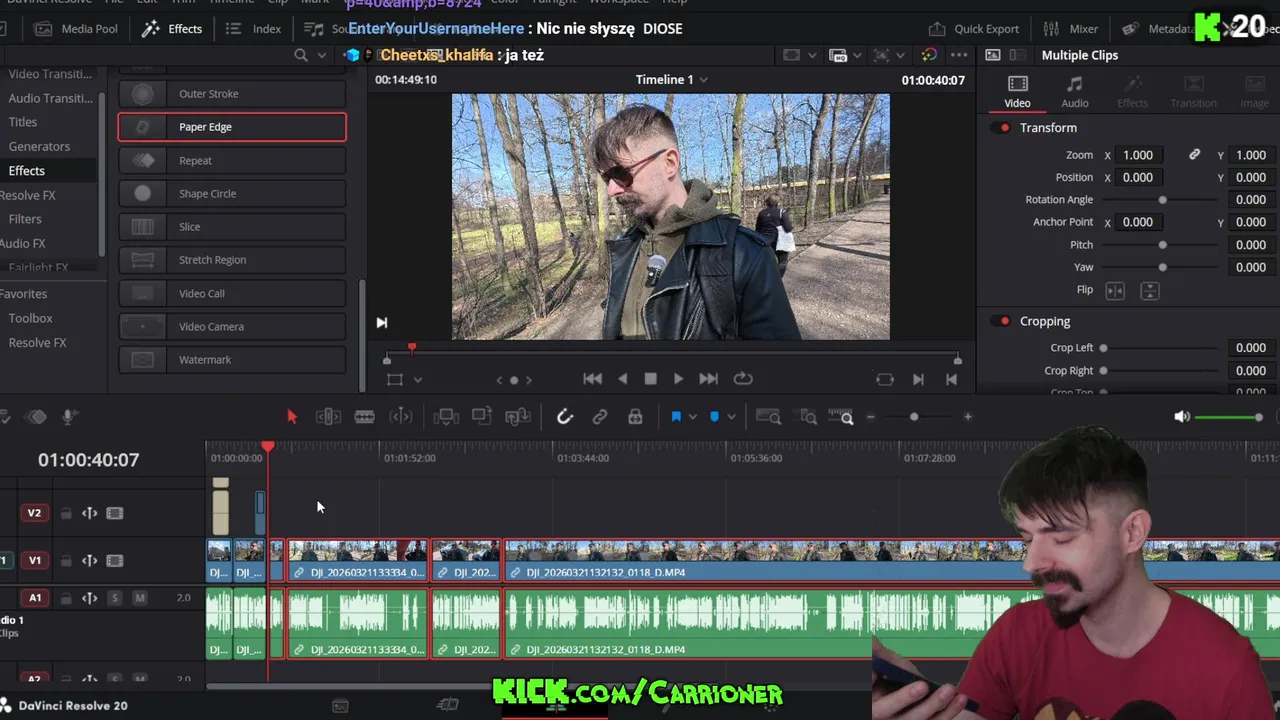The height and width of the screenshot is (720, 1280).
Task: Toggle timeline Snapping magnet icon
Action: (x=565, y=417)
